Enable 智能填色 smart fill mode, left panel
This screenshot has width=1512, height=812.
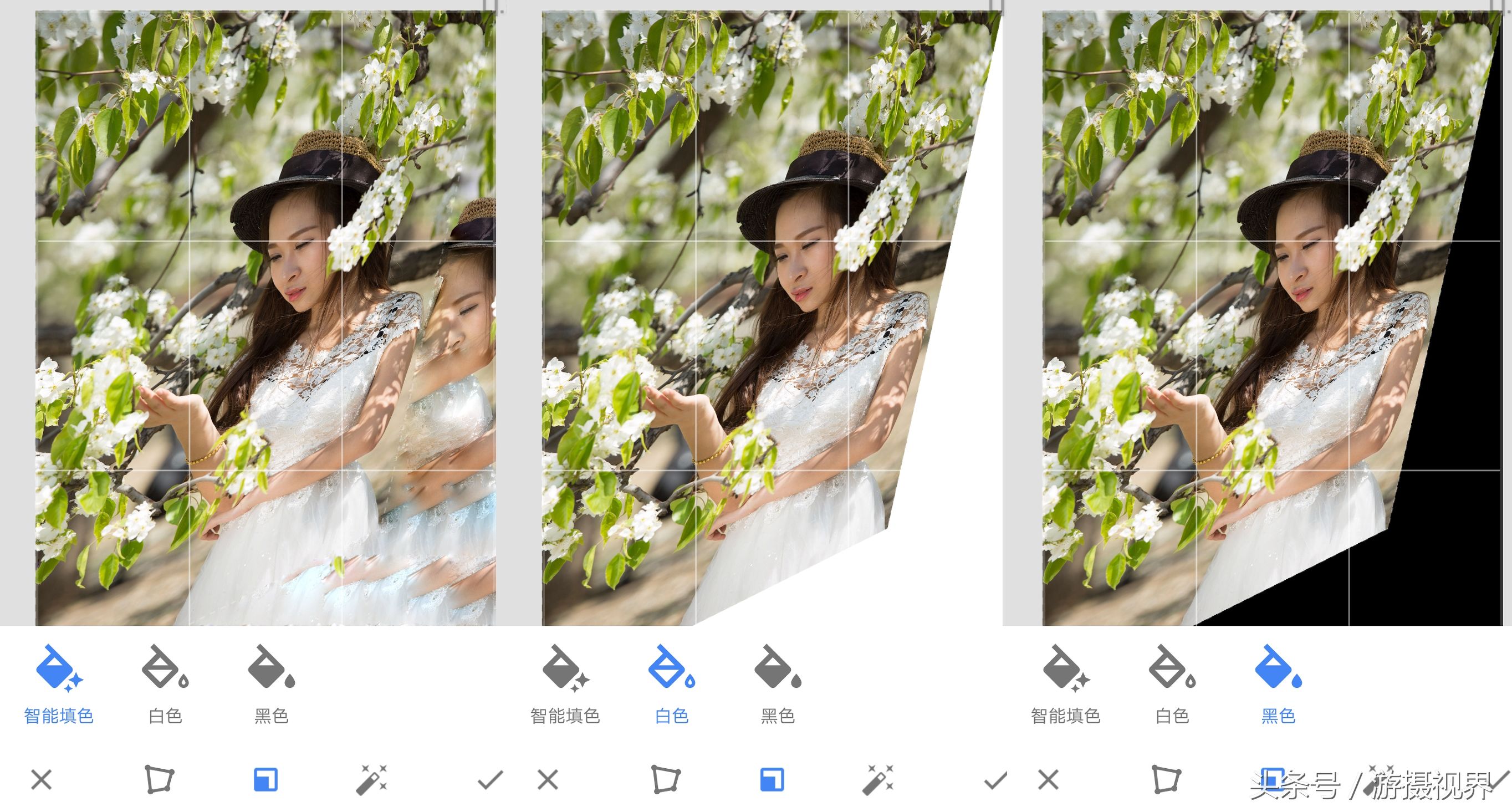[59, 670]
